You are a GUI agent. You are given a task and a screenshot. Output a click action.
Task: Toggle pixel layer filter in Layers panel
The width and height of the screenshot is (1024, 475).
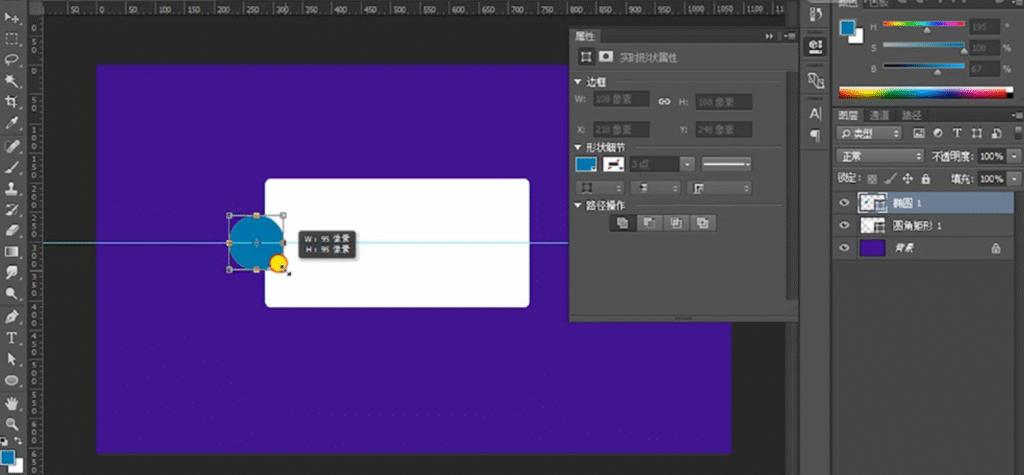tap(919, 133)
